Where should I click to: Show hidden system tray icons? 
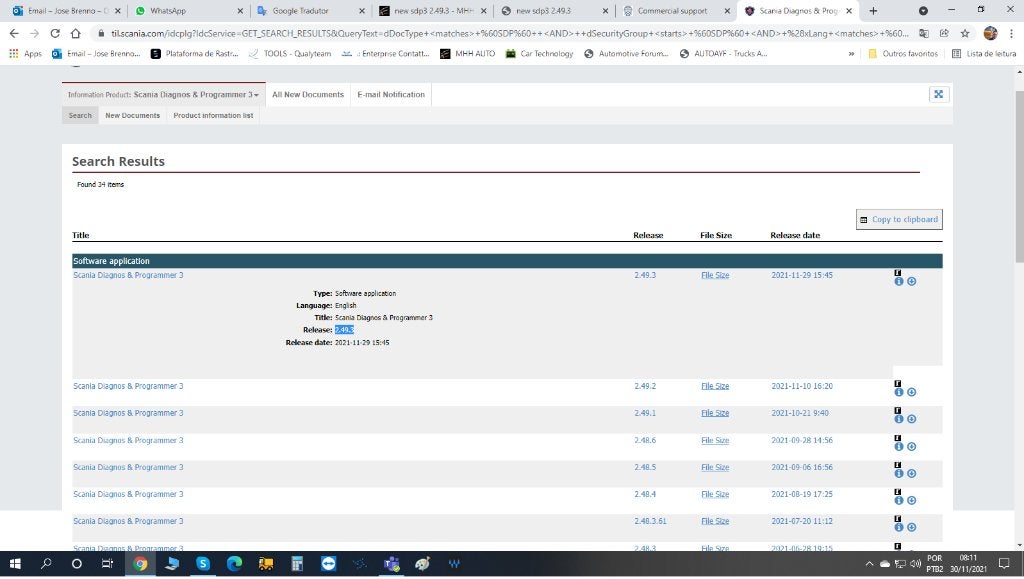pos(869,563)
